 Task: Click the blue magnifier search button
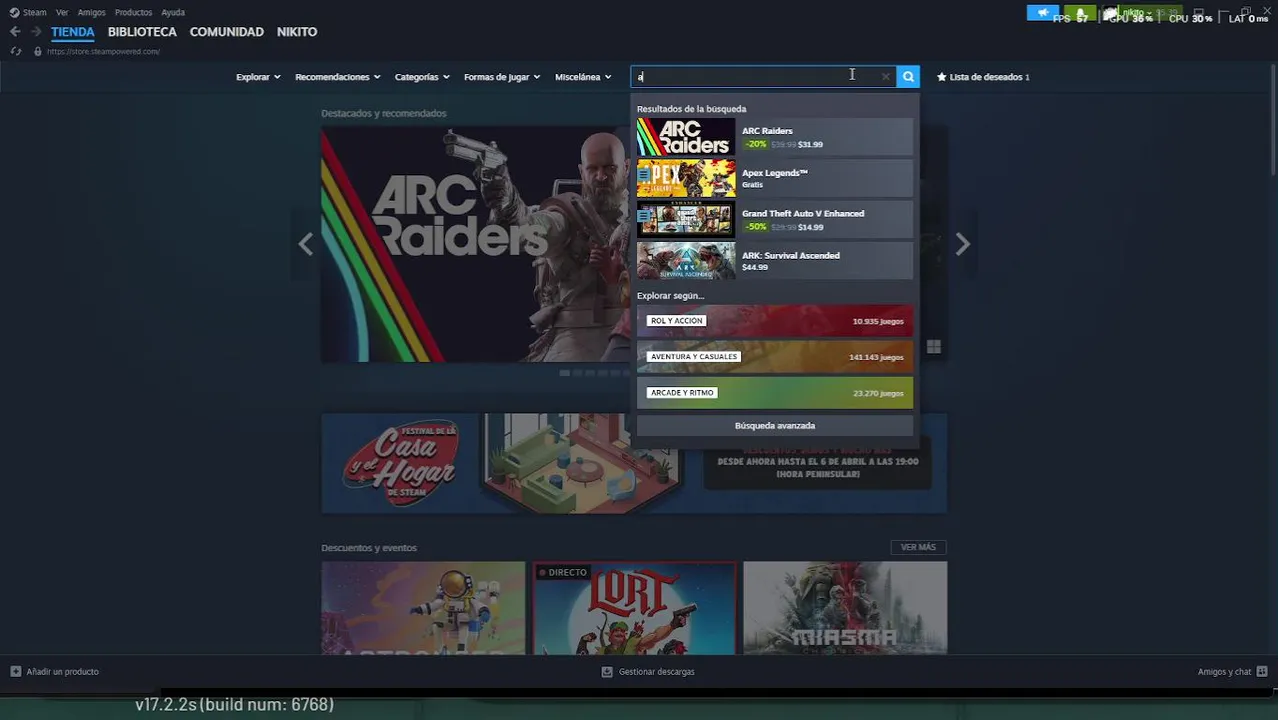click(908, 77)
